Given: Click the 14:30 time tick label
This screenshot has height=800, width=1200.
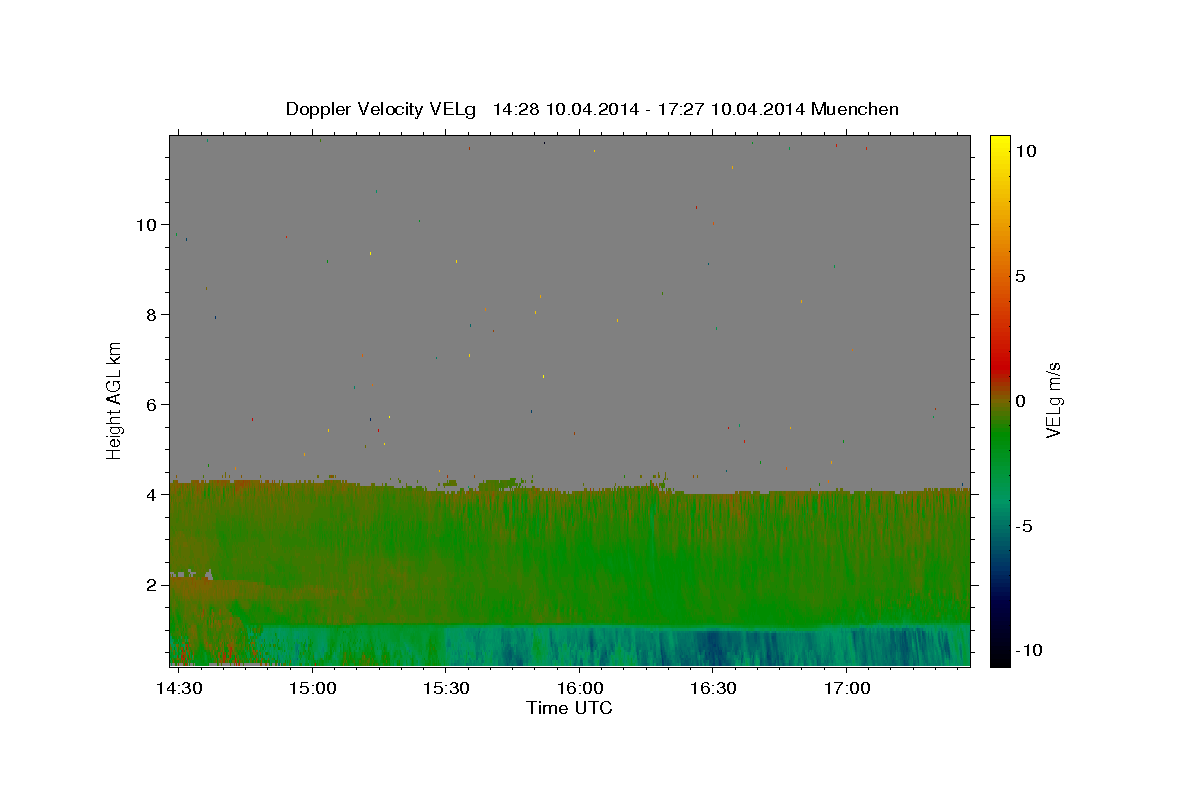Looking at the screenshot, I should pos(180,689).
